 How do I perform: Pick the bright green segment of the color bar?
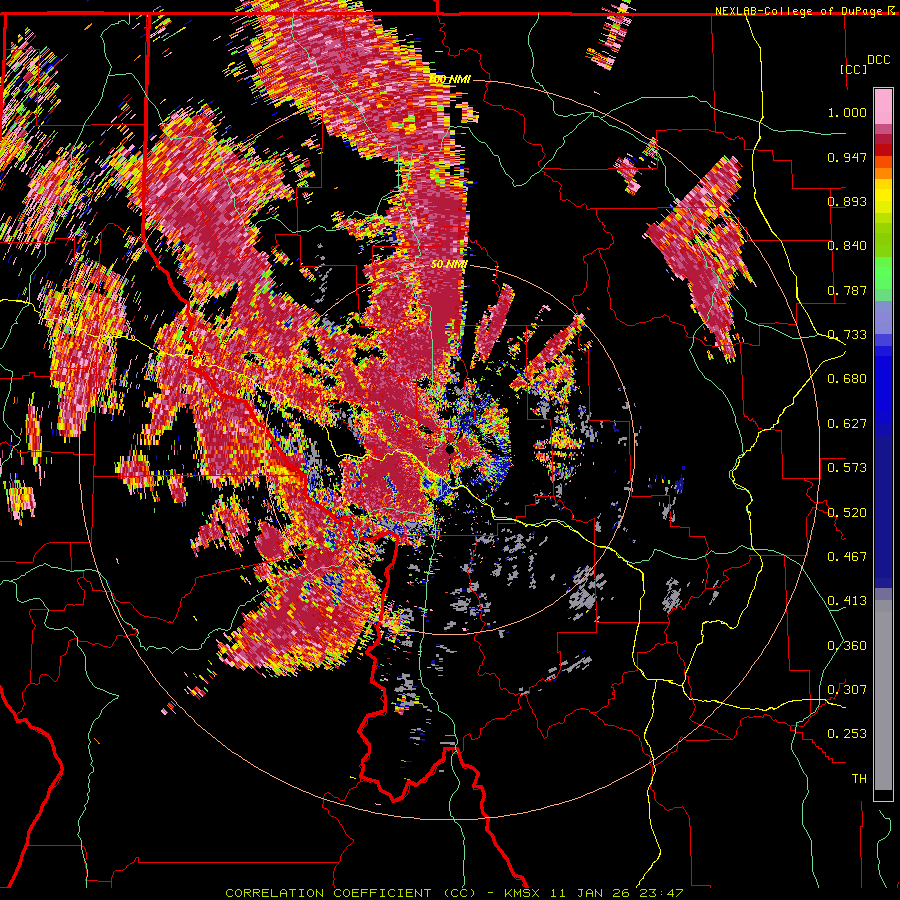tap(883, 273)
